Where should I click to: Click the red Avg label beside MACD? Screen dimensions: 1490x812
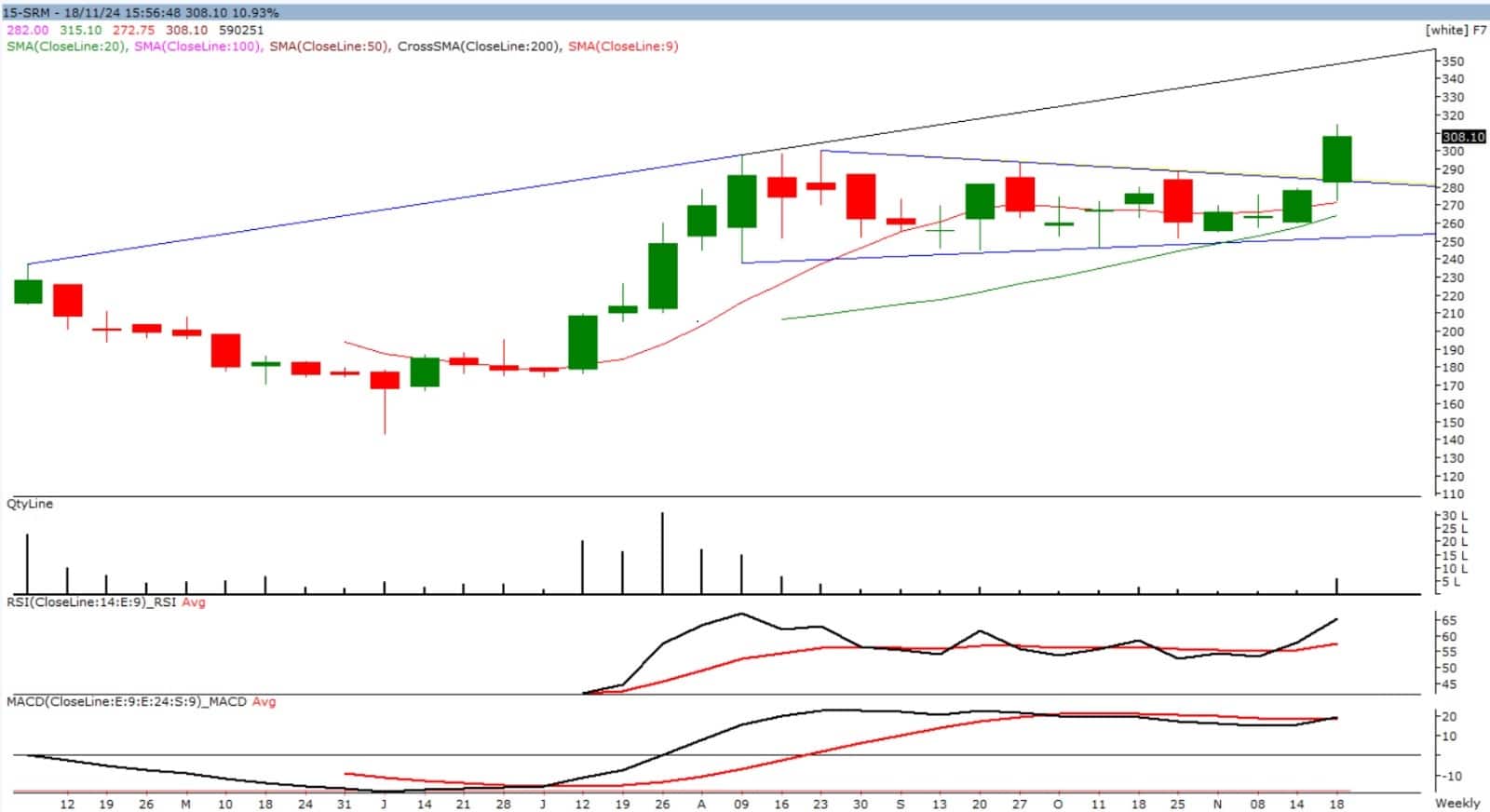click(264, 701)
